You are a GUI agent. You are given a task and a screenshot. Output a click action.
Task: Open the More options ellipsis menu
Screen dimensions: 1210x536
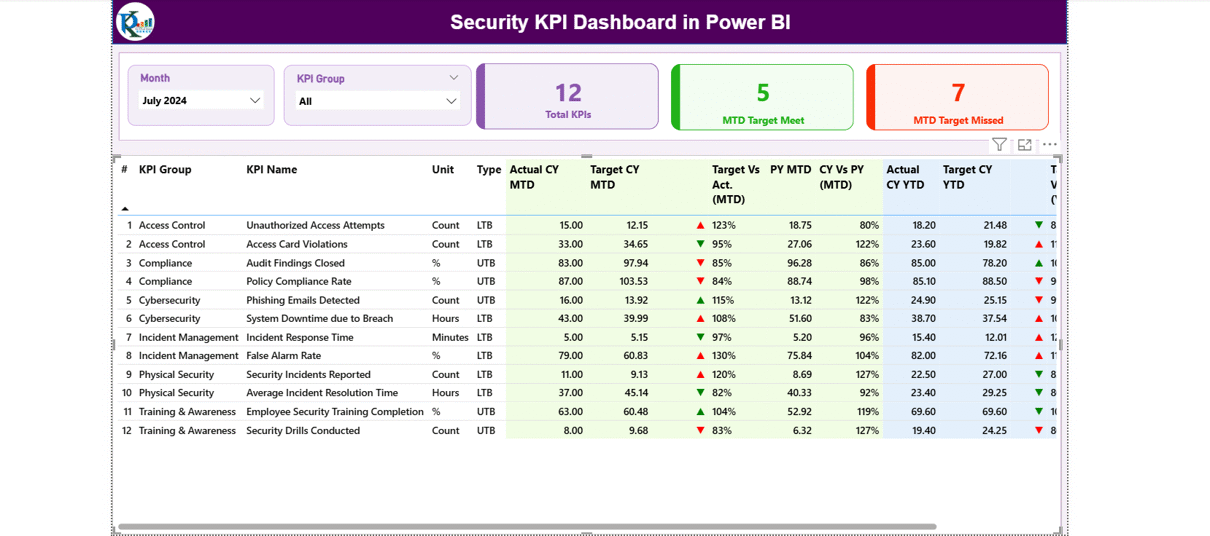[x=1049, y=145]
